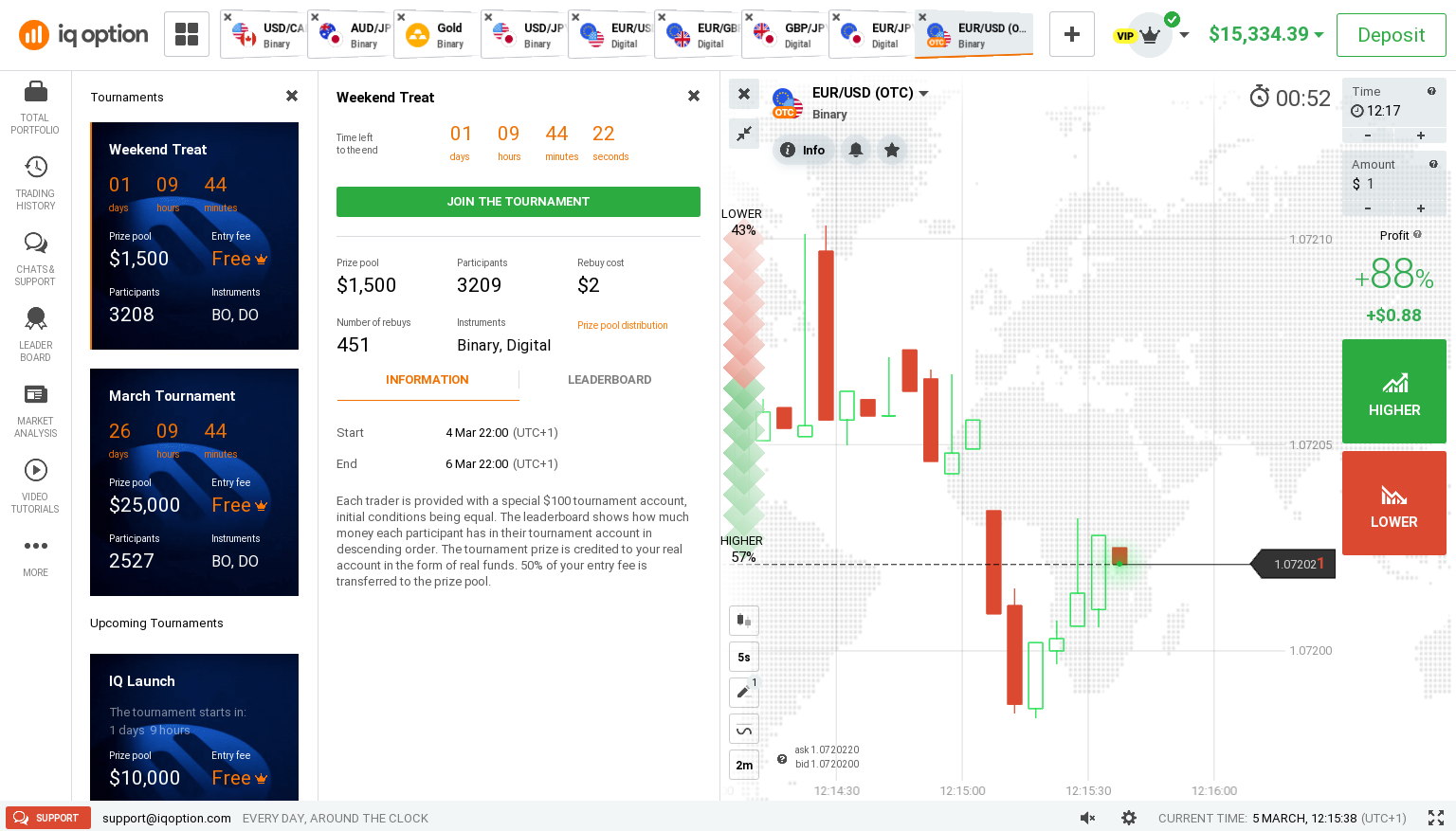Click the chart type candlestick icon
The image size is (1456, 831).
pyautogui.click(x=744, y=621)
